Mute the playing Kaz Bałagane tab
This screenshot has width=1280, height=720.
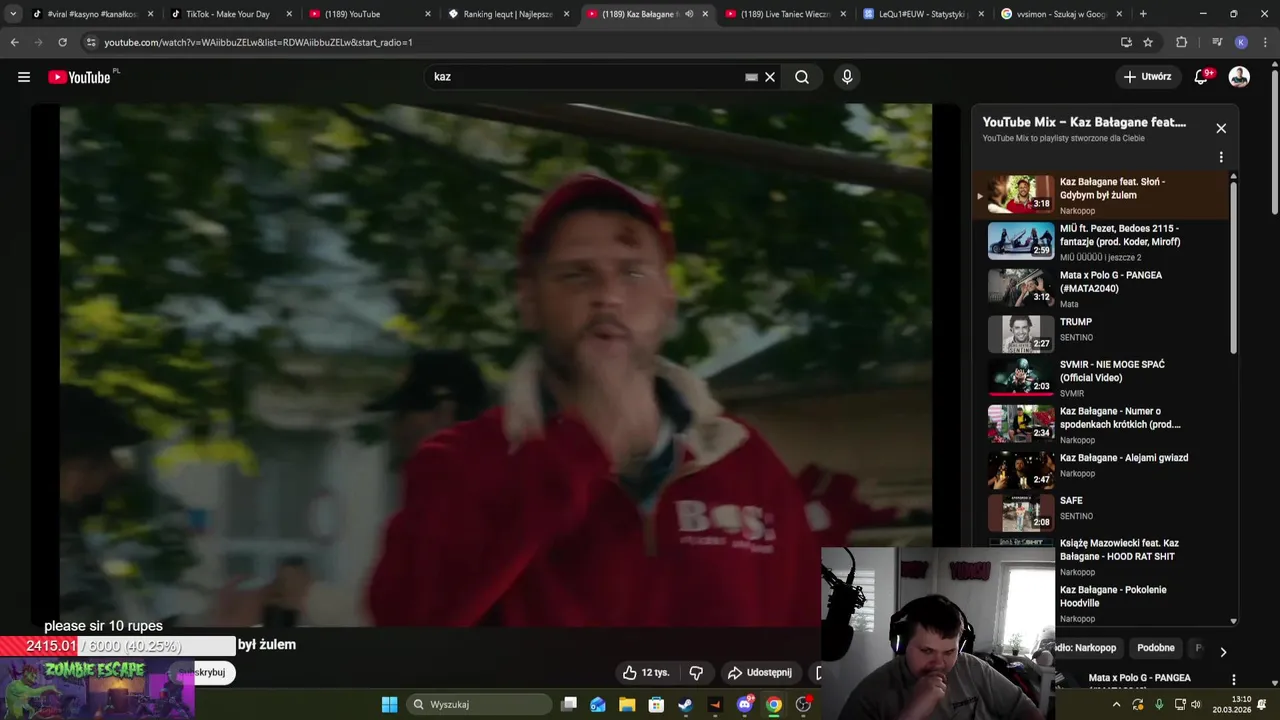point(689,14)
